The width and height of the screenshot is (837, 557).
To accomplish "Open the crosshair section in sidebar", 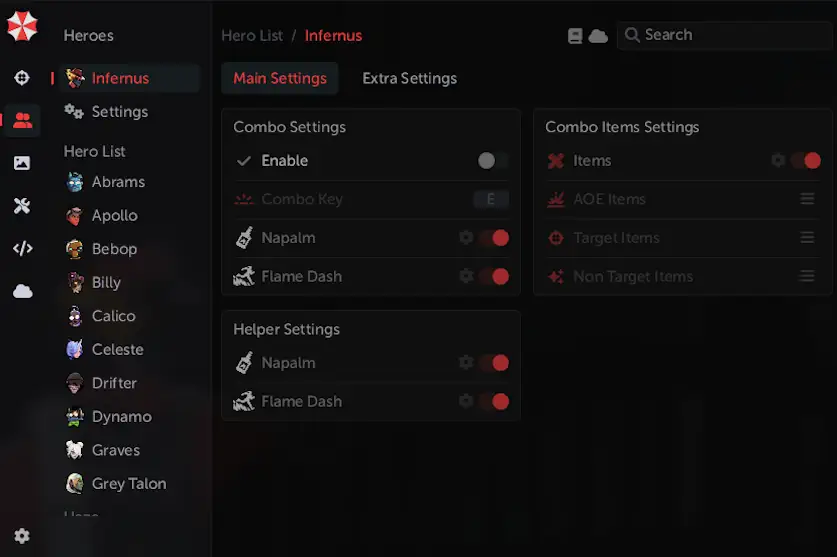I will tap(22, 78).
